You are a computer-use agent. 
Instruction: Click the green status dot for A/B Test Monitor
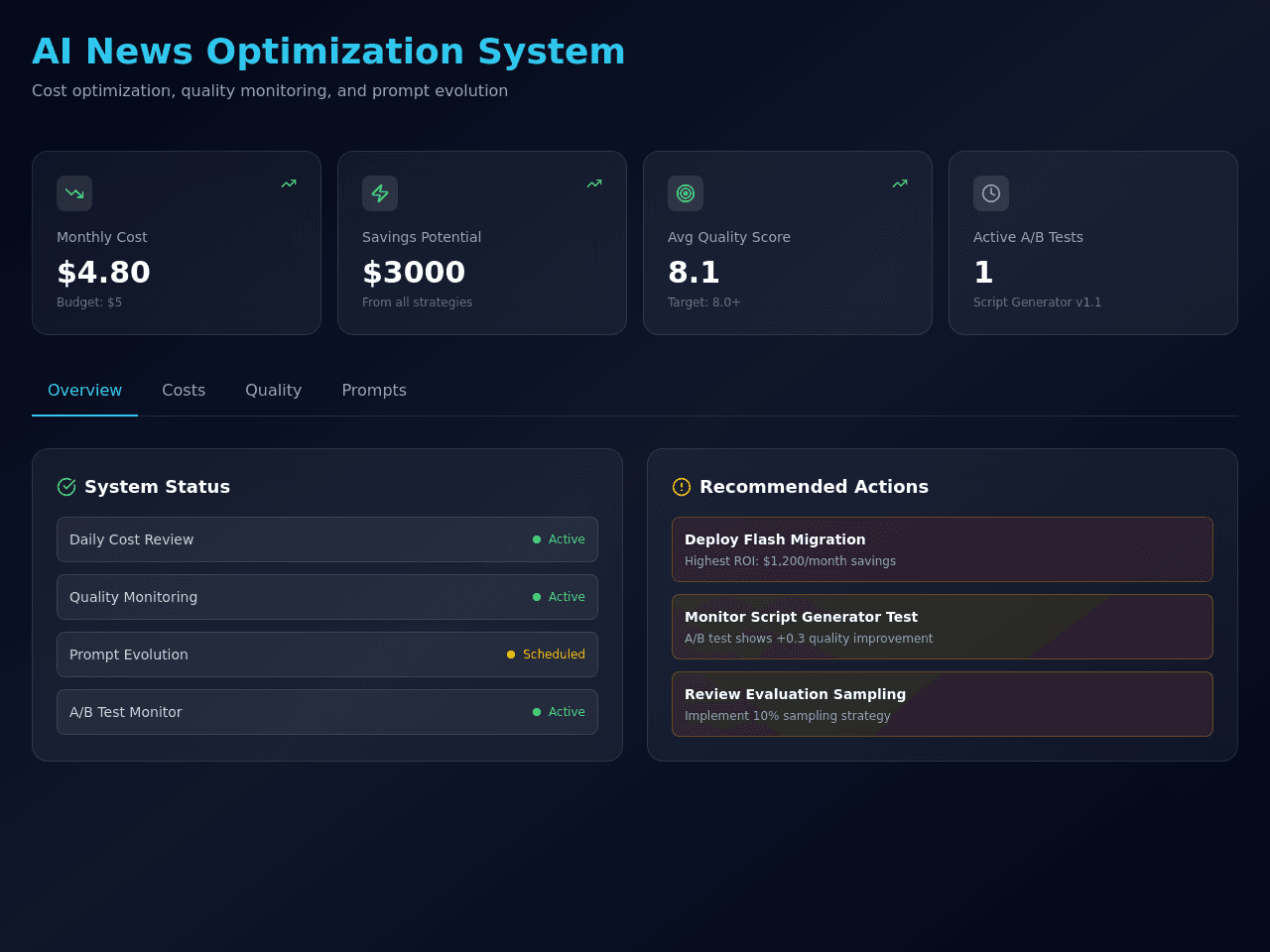537,712
